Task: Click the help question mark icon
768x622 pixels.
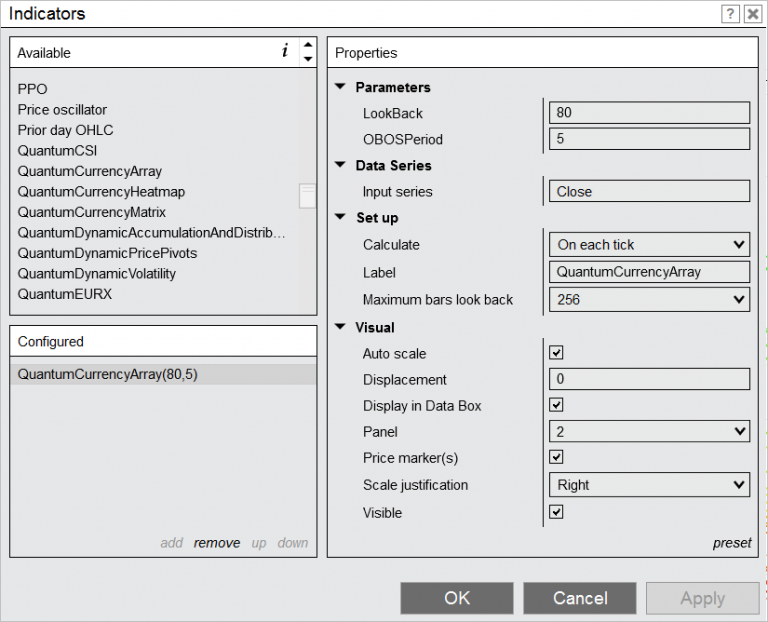Action: pos(729,14)
